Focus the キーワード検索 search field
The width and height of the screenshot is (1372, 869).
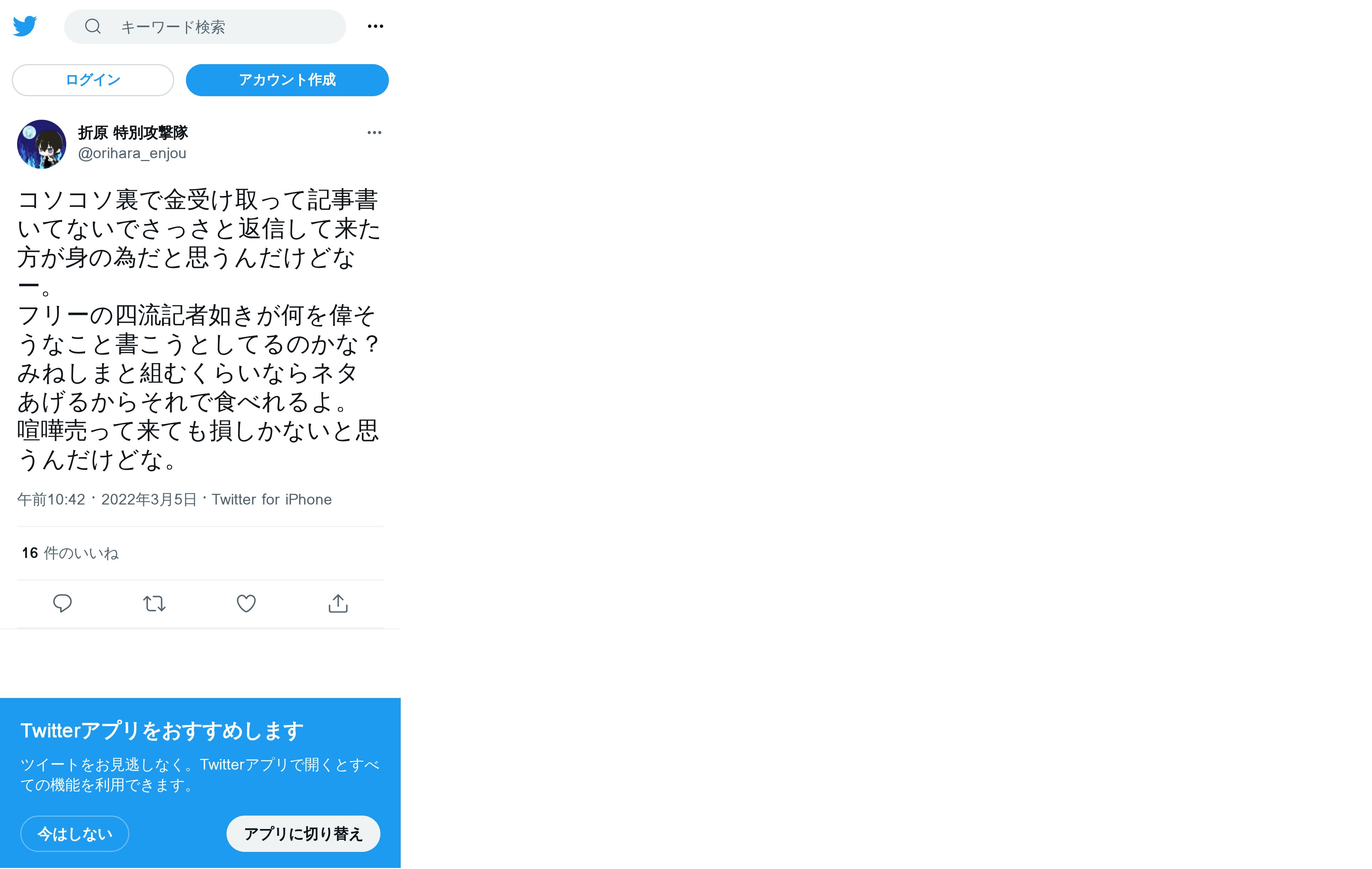205,27
